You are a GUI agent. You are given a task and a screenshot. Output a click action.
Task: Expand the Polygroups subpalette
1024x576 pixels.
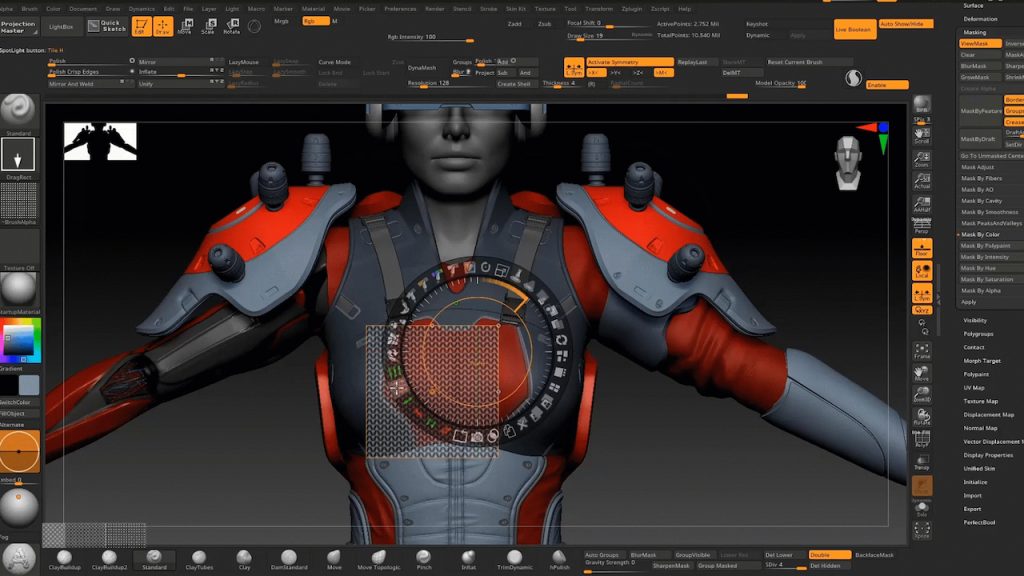click(977, 334)
